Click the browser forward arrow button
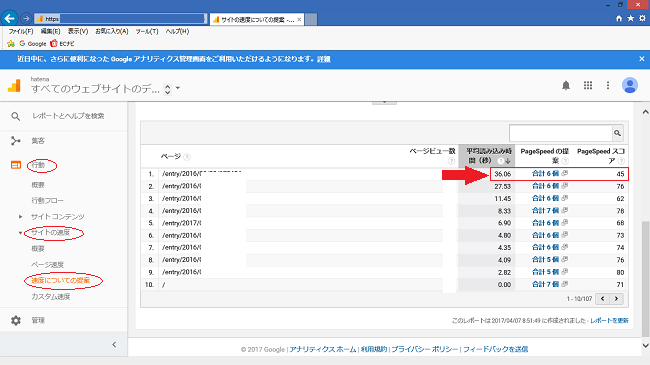This screenshot has width=650, height=365. pyautogui.click(x=26, y=19)
